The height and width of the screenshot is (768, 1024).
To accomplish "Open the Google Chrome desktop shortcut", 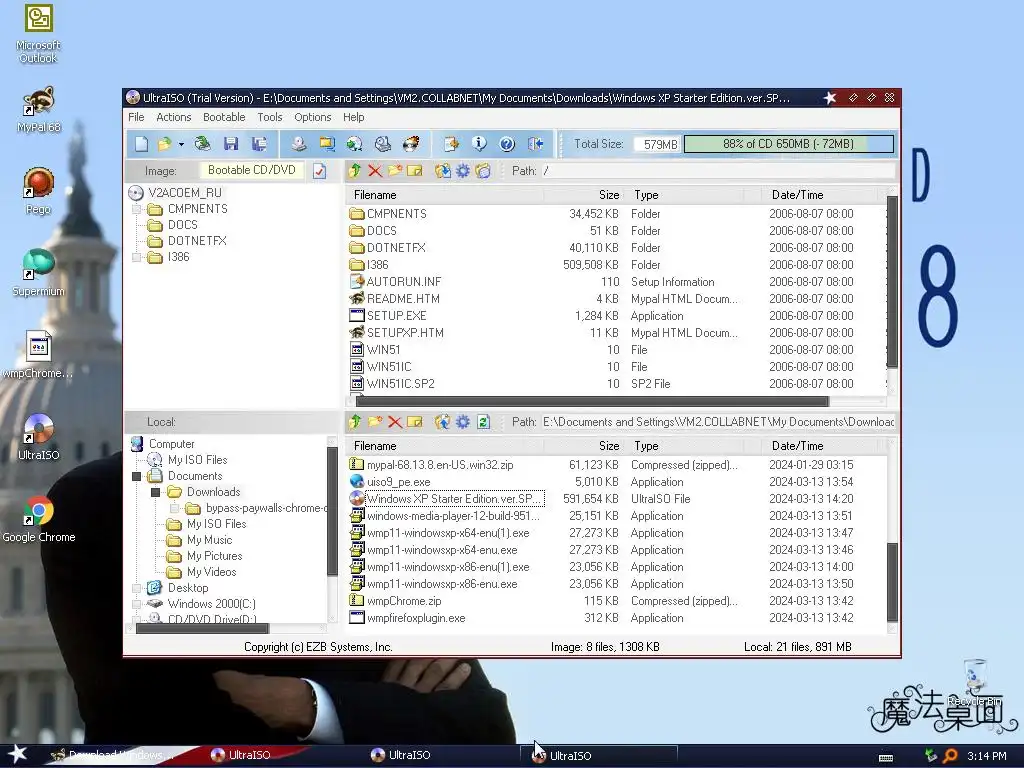I will (x=39, y=520).
